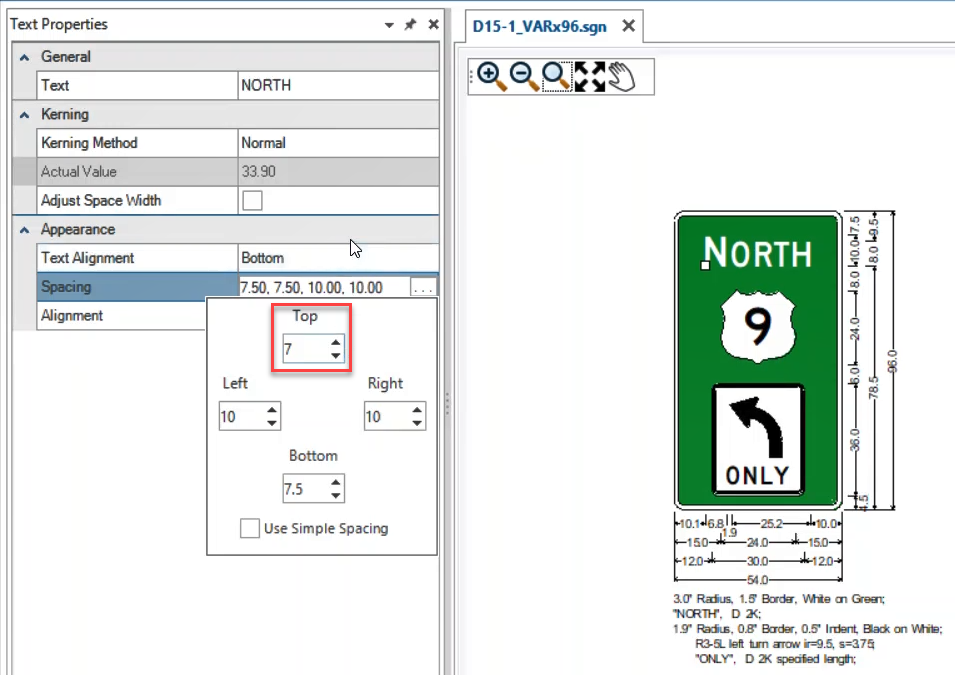
Task: Select the Zoom Window tool
Action: click(556, 77)
